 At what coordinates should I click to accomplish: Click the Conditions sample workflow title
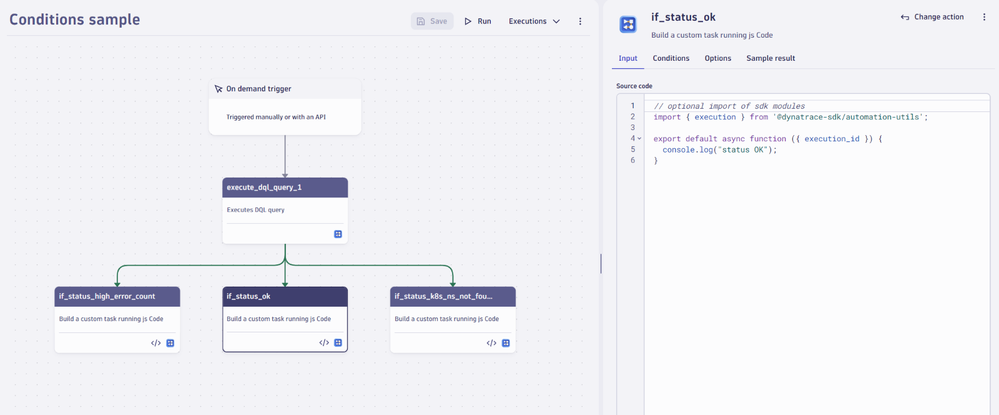[75, 20]
